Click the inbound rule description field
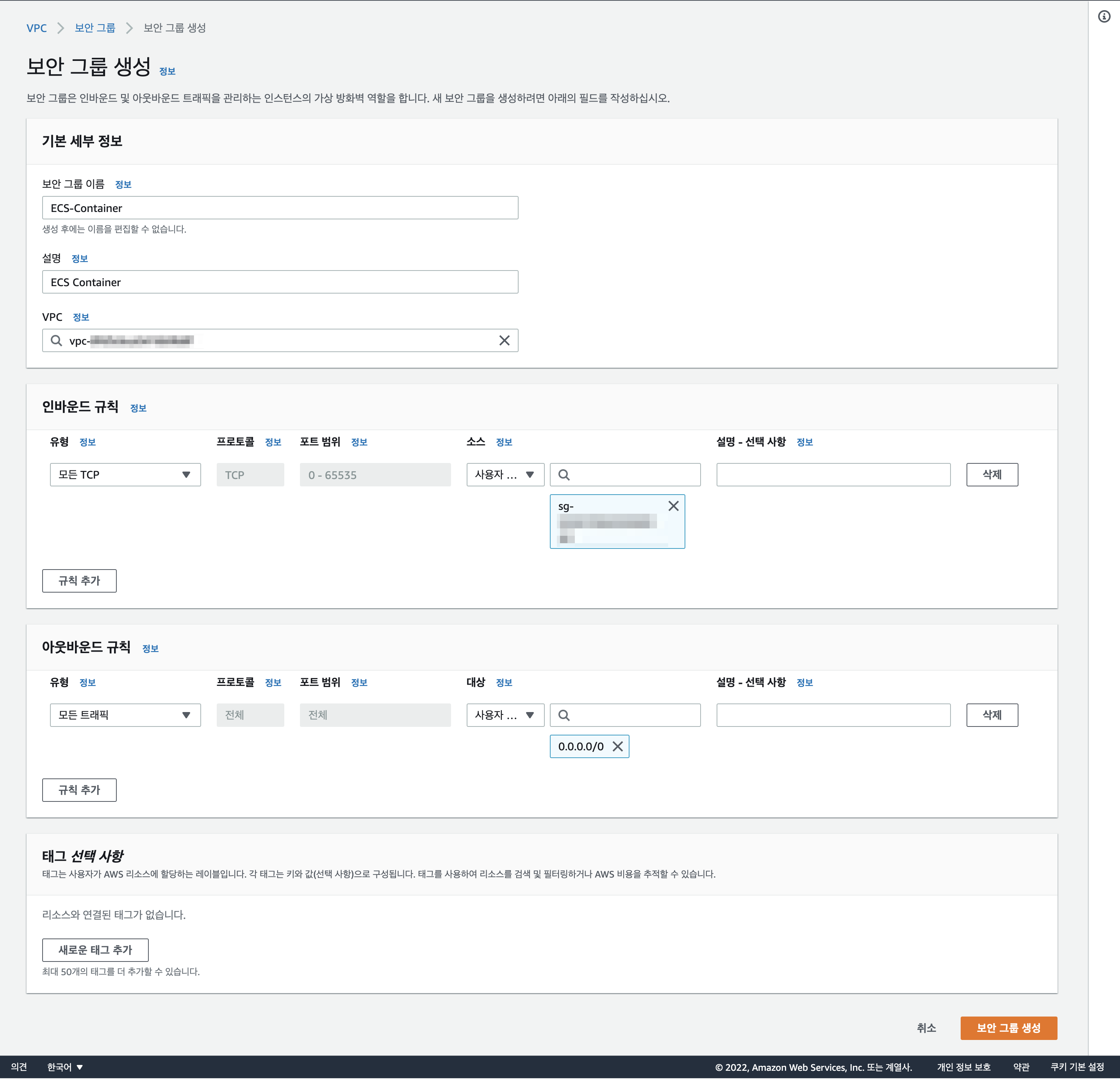This screenshot has height=1079, width=1120. [x=833, y=475]
